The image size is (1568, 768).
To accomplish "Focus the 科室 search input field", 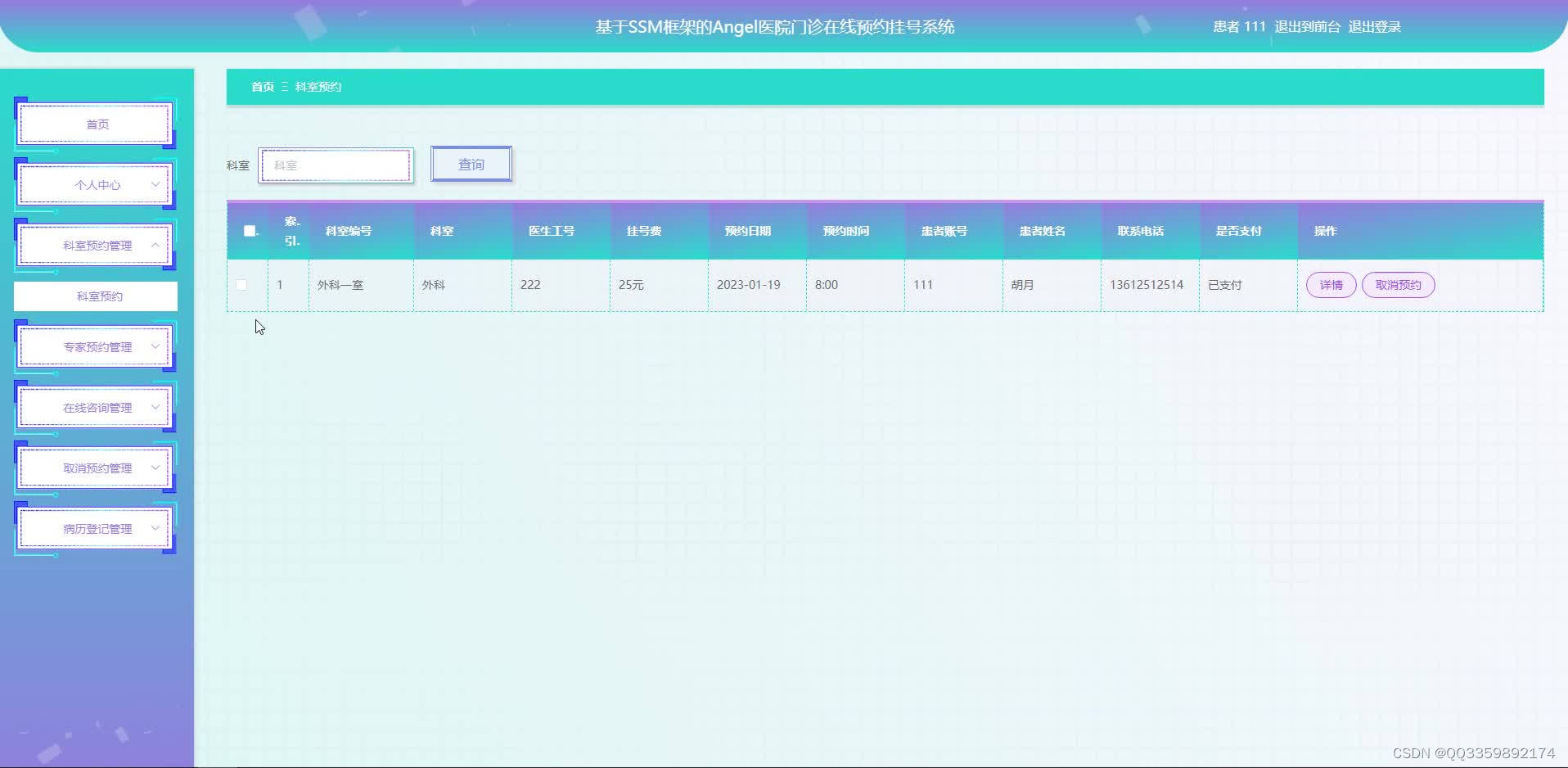I will (x=336, y=165).
